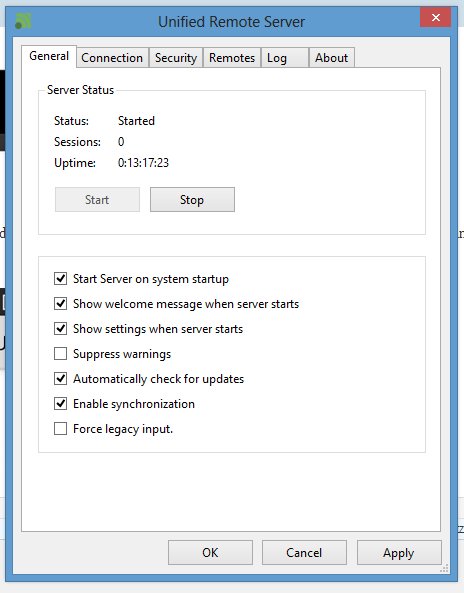Close the Unified Remote Server window
Screen dimensions: 464x593
coord(435,17)
